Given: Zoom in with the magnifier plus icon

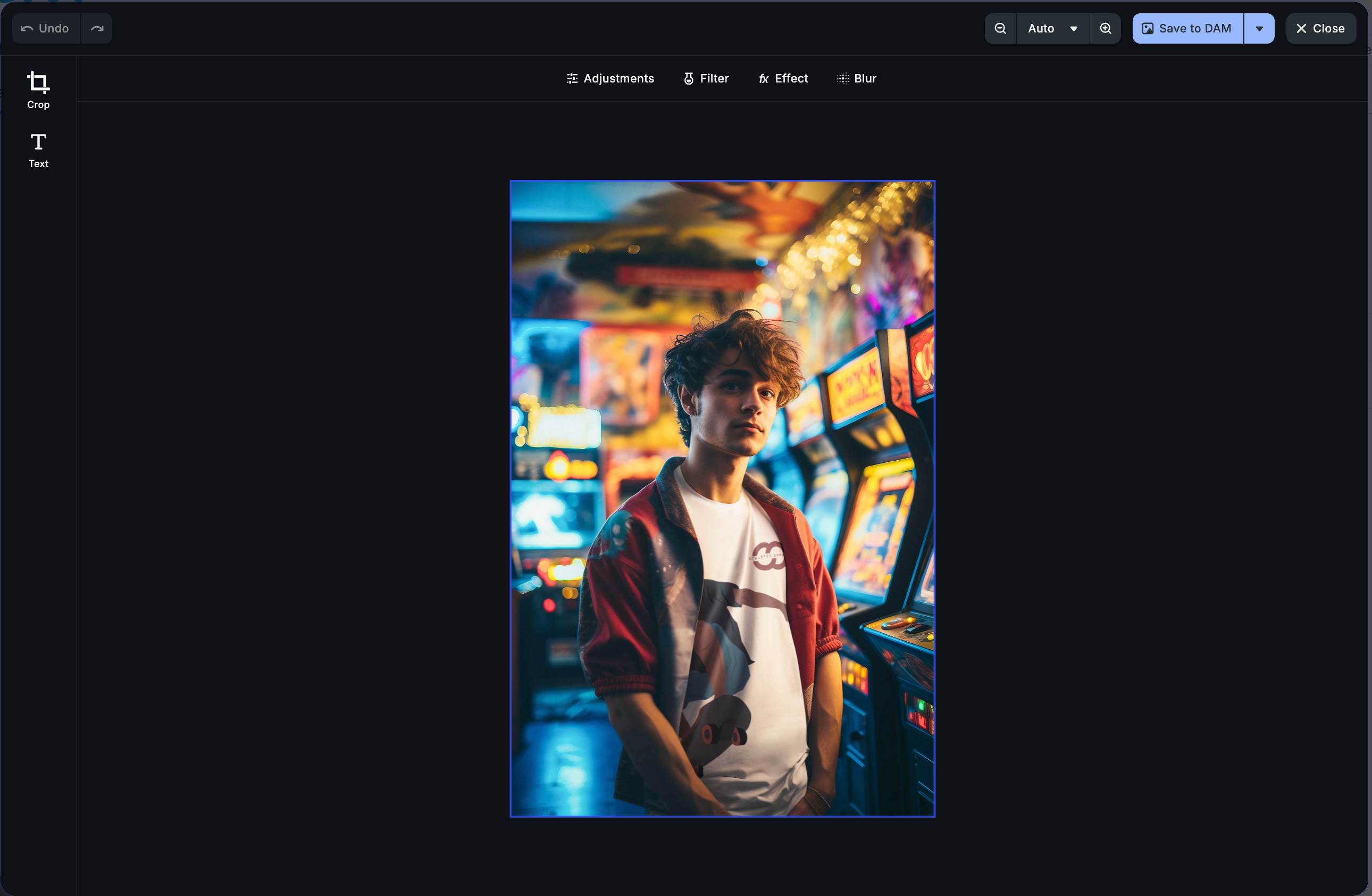Looking at the screenshot, I should click(x=1105, y=28).
